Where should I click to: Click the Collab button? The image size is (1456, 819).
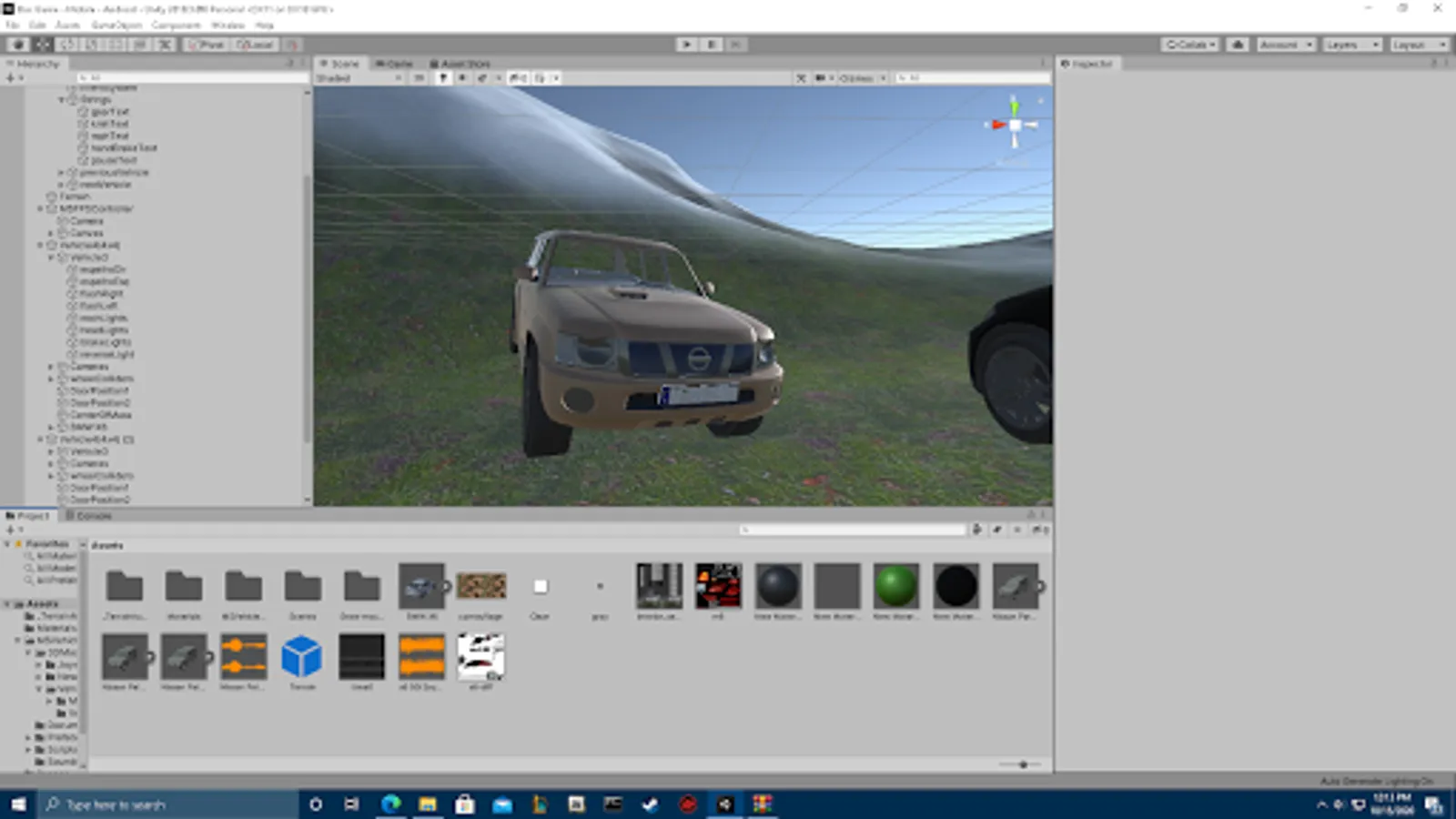click(1190, 45)
